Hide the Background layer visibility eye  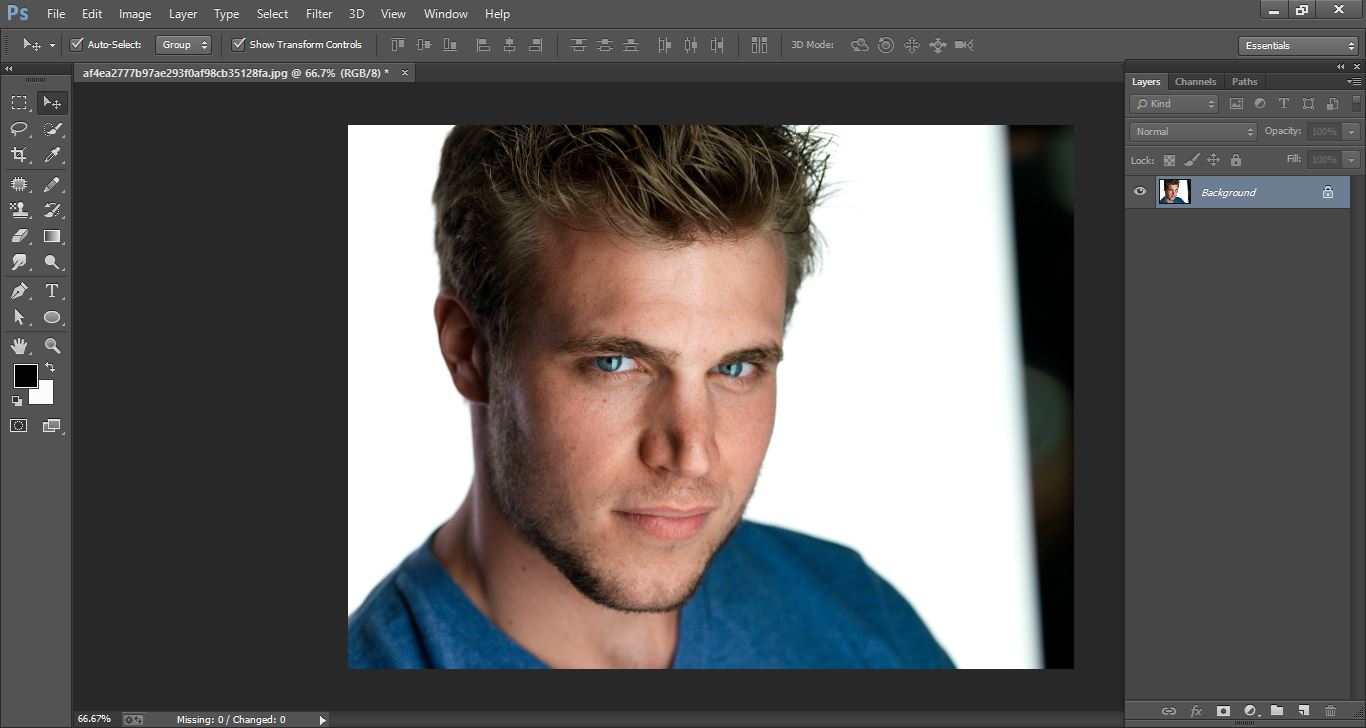(x=1139, y=191)
